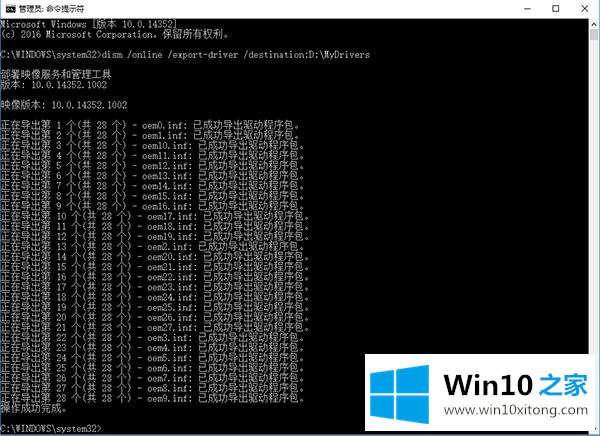The height and width of the screenshot is (436, 600).
Task: Click the oem0.inf export result line
Action: [150, 125]
